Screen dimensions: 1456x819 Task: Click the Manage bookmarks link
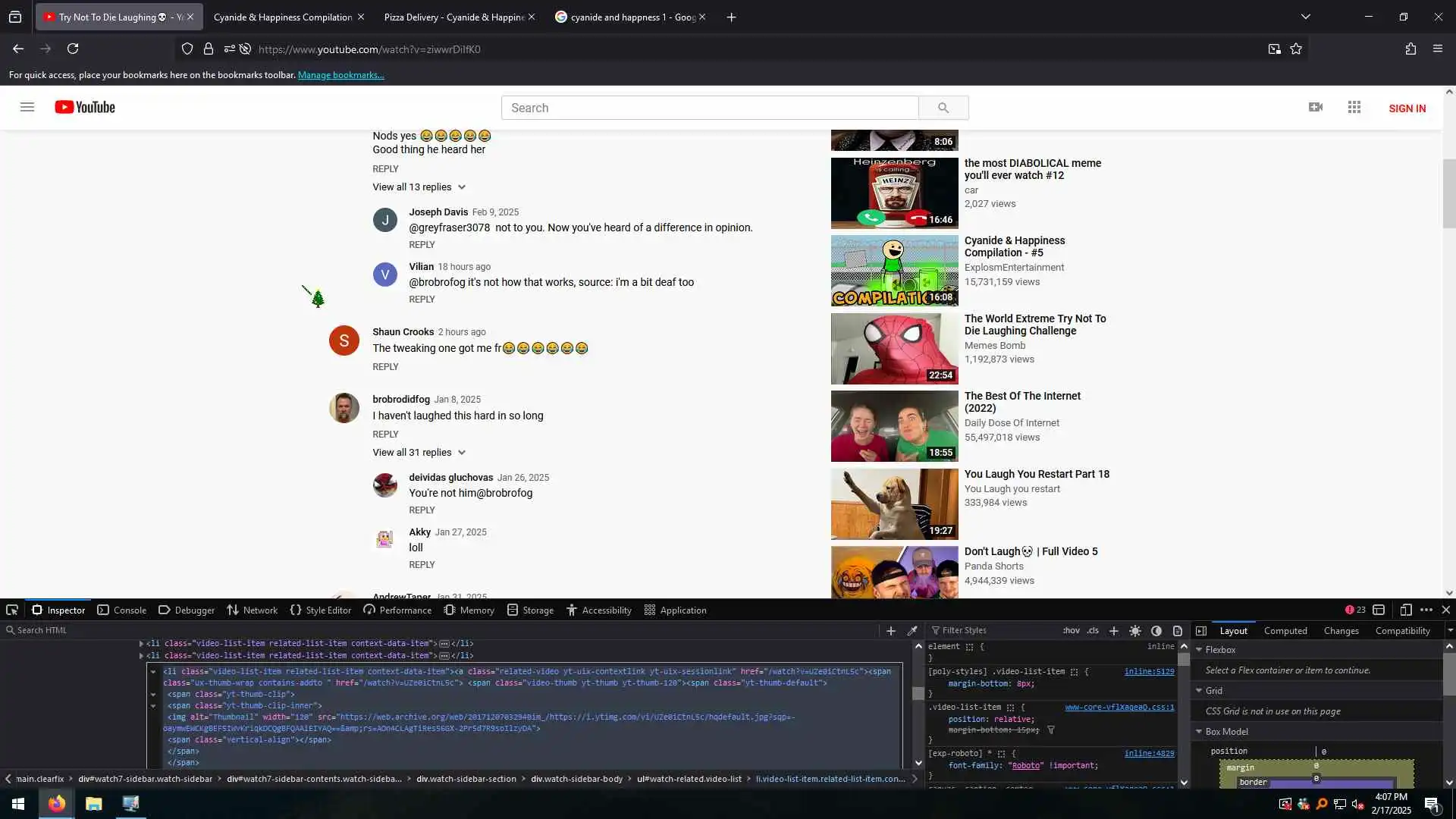pyautogui.click(x=340, y=75)
